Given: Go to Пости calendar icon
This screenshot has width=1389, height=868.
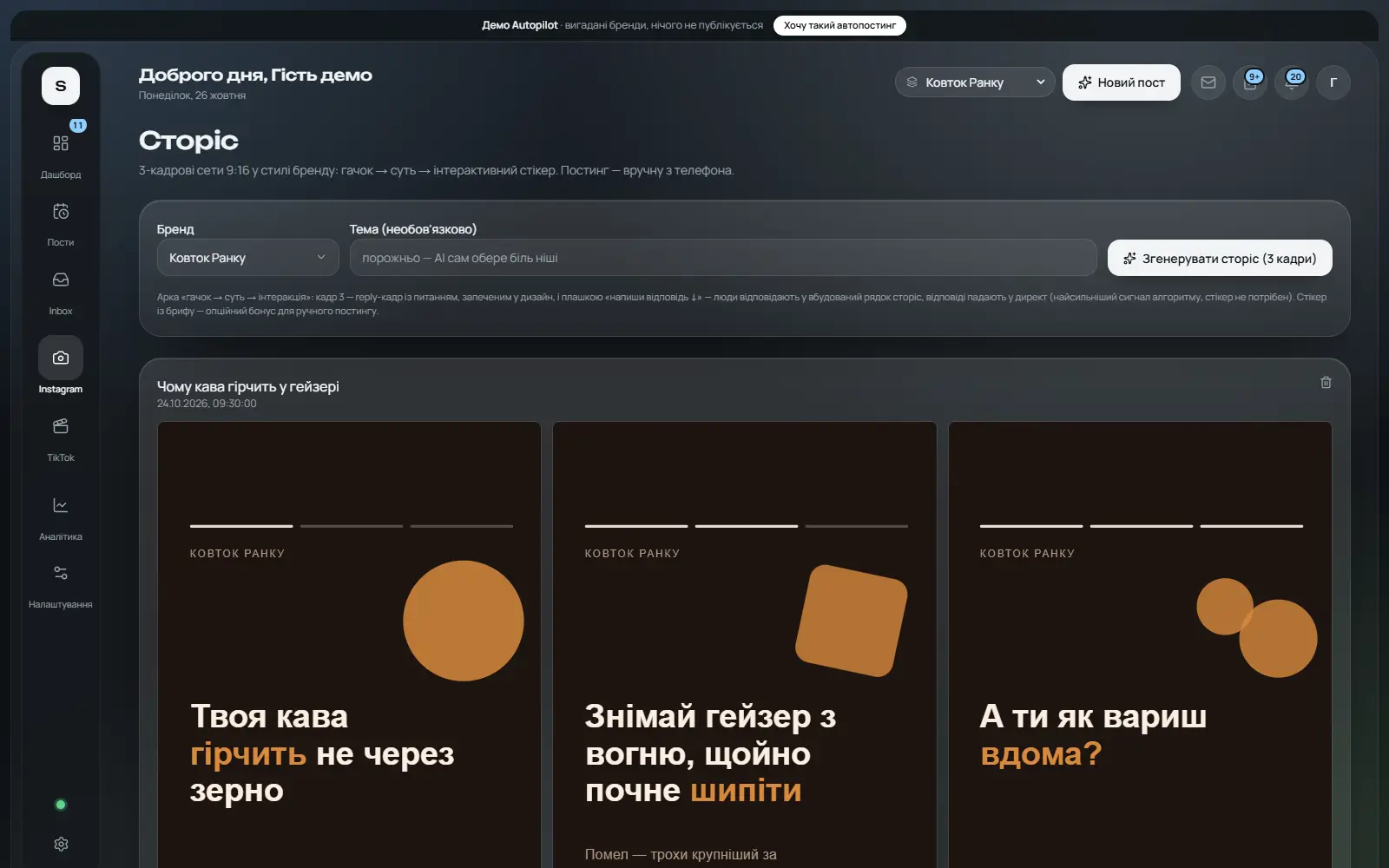Looking at the screenshot, I should (x=61, y=212).
